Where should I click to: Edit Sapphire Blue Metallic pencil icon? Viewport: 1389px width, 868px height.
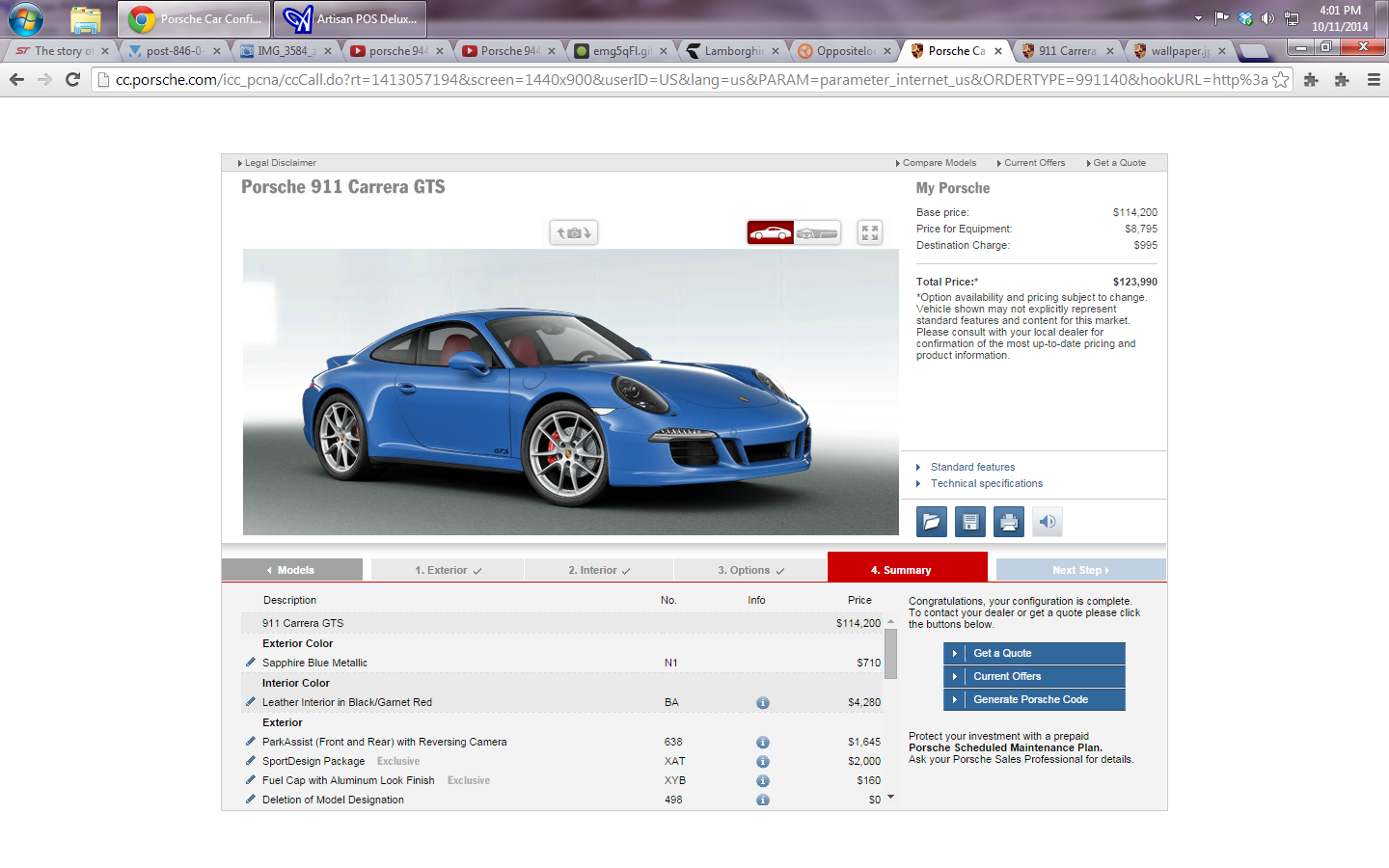tap(251, 662)
